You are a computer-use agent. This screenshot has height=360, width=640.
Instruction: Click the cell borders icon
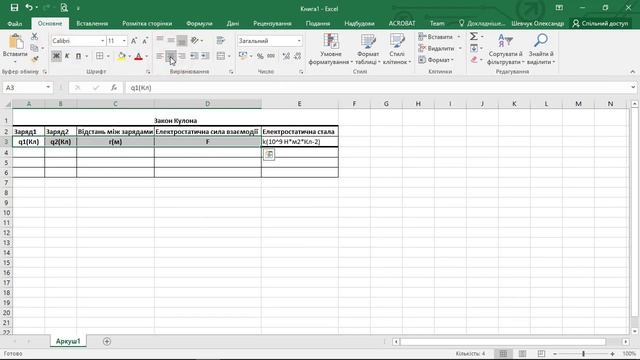pyautogui.click(x=99, y=56)
